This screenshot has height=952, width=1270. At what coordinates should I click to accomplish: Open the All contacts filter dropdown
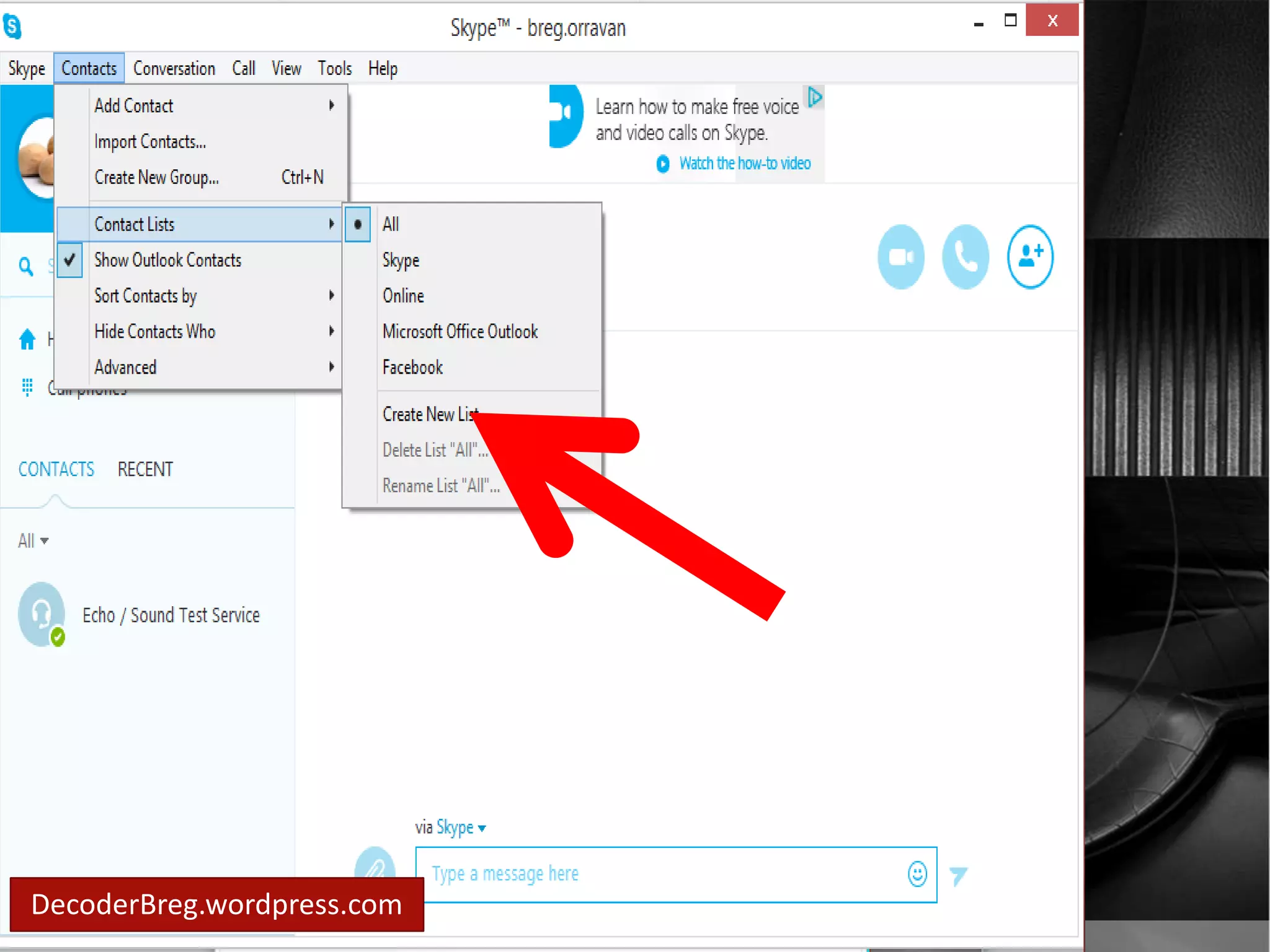pos(33,541)
